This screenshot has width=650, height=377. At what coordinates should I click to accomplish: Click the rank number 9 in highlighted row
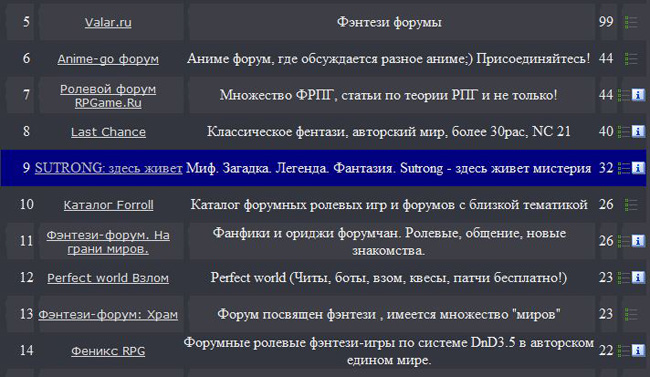[x=26, y=168]
